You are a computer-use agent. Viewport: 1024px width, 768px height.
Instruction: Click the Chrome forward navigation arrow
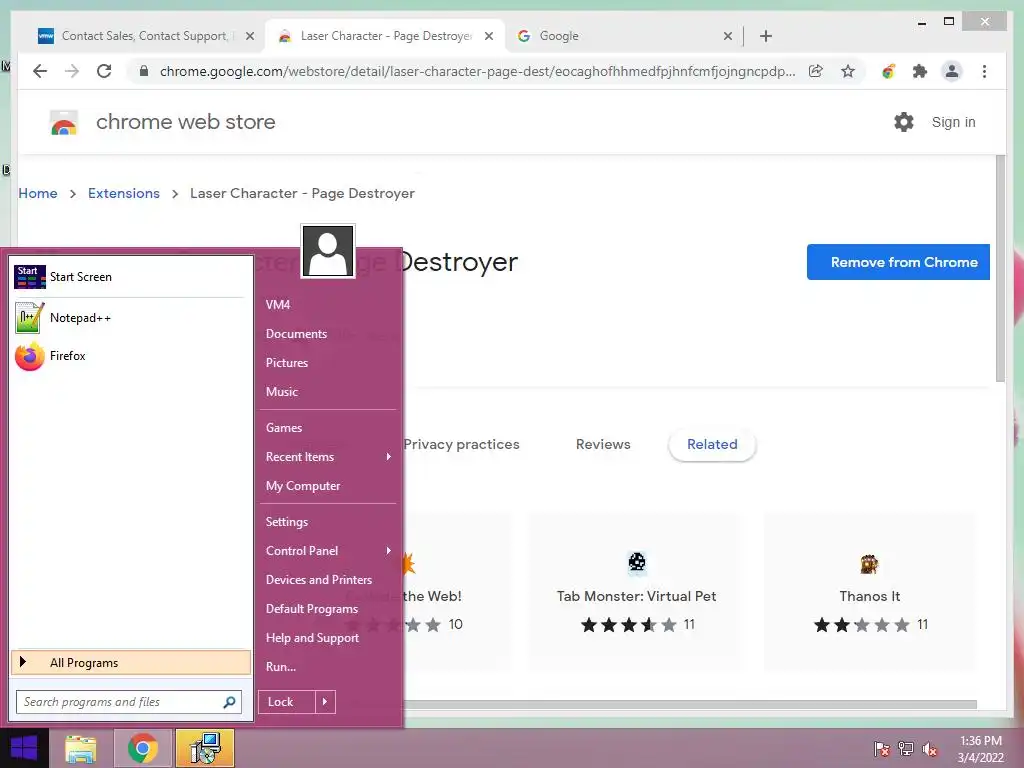[x=72, y=71]
